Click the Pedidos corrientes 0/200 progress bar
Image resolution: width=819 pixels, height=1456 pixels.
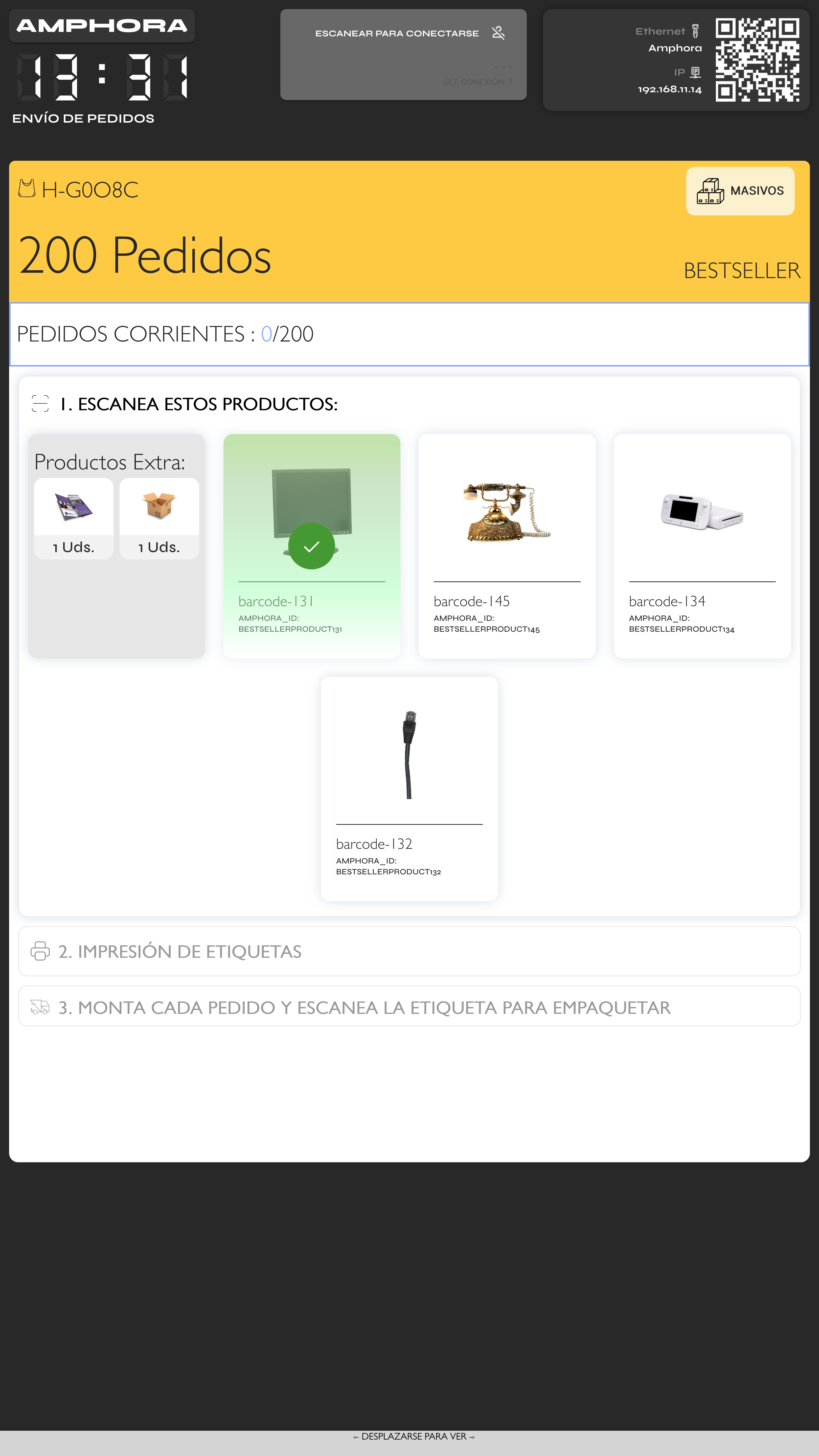point(409,334)
